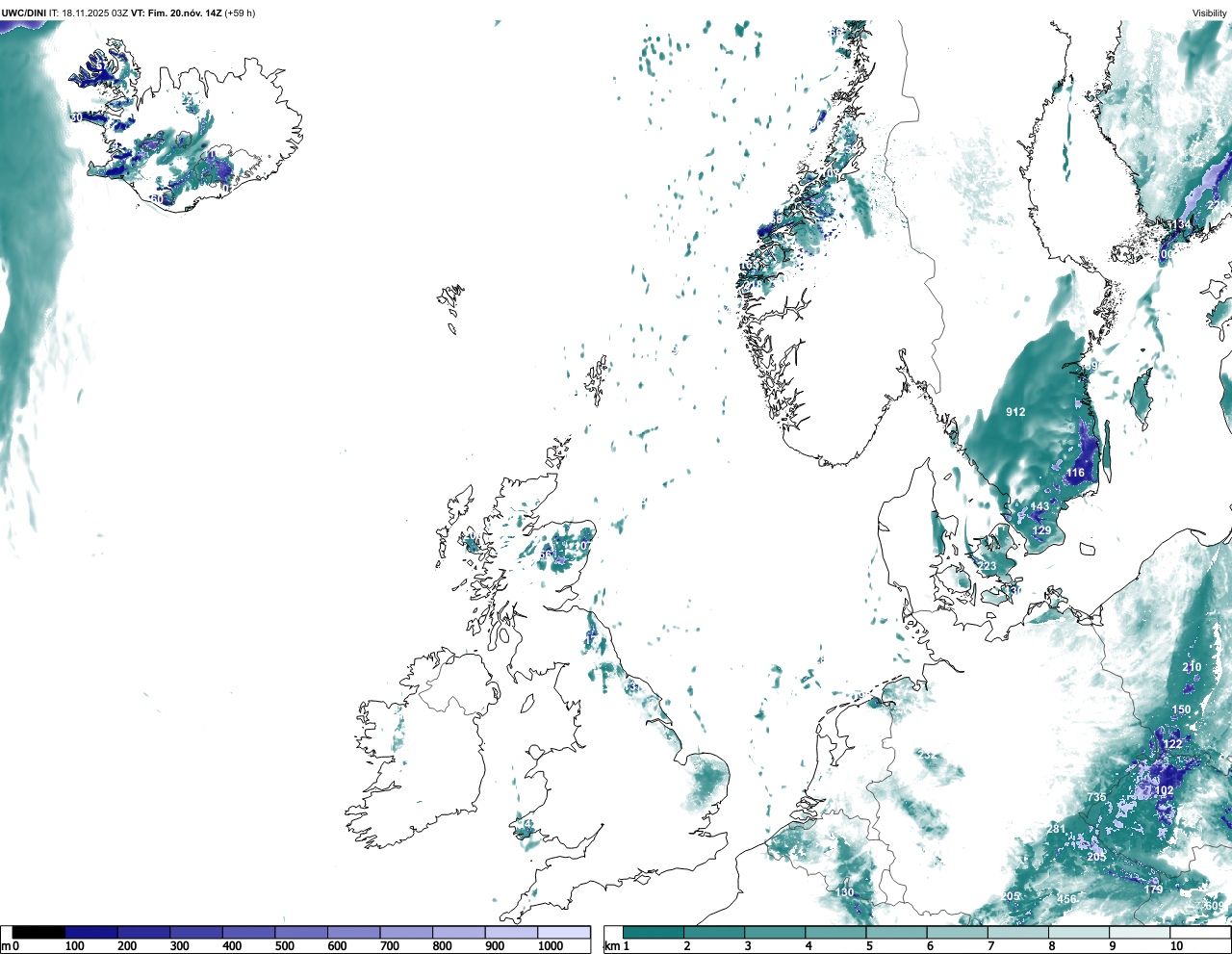Click the 210 value over Poland

[x=1192, y=667]
